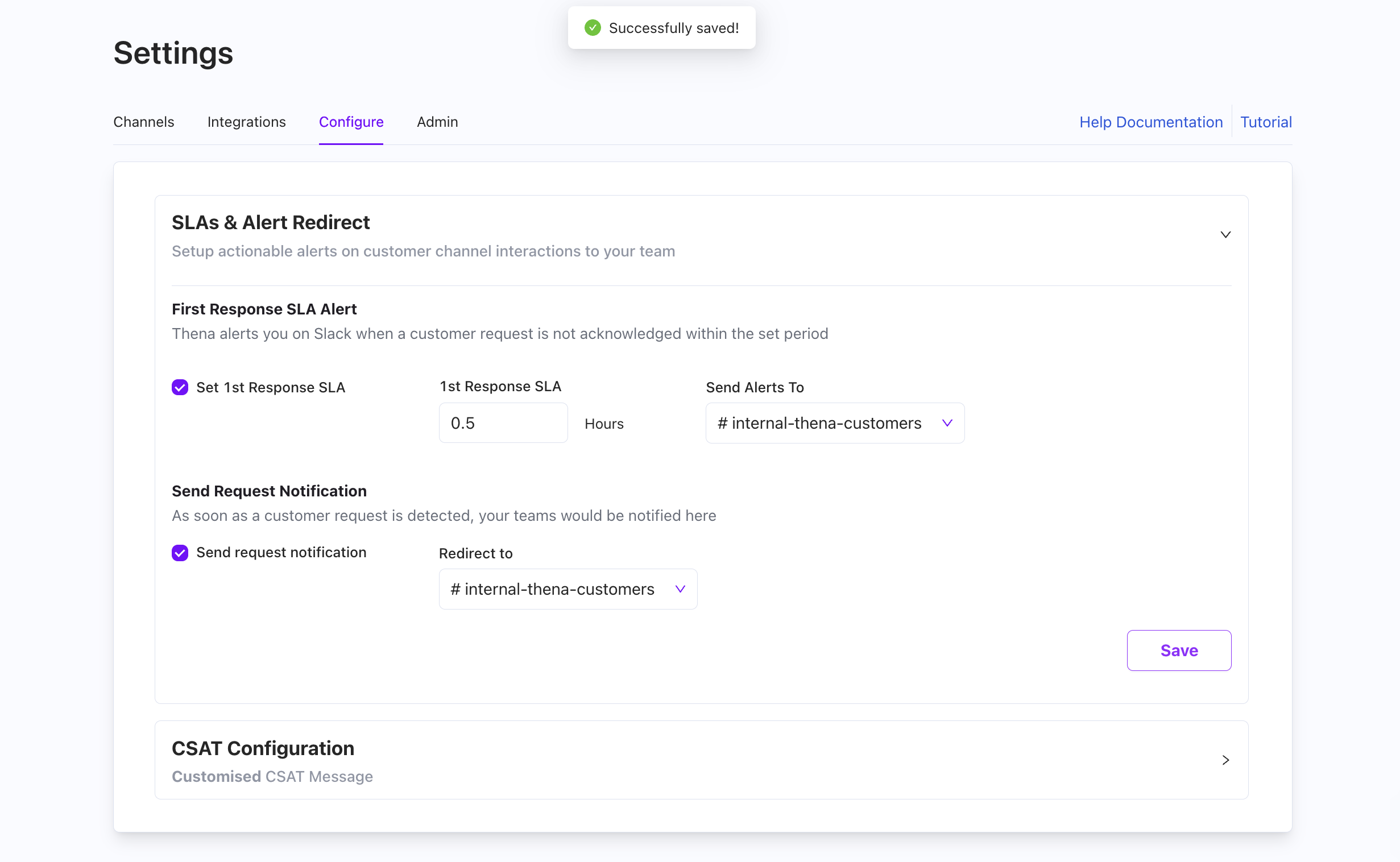Click the CSAT Configuration heading
Screen dimensions: 1400x862
tap(263, 748)
